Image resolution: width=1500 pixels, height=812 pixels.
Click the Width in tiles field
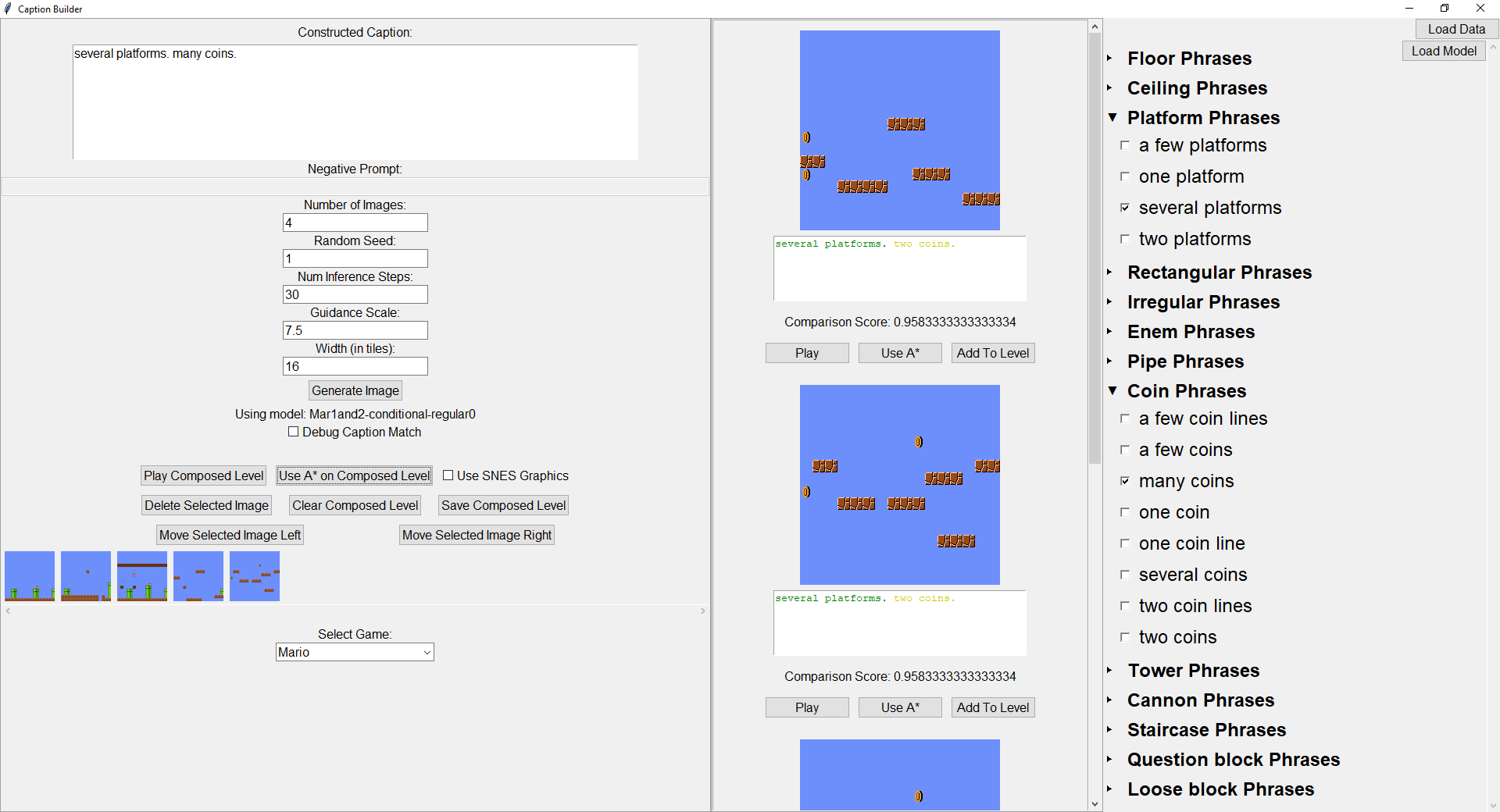pos(355,366)
